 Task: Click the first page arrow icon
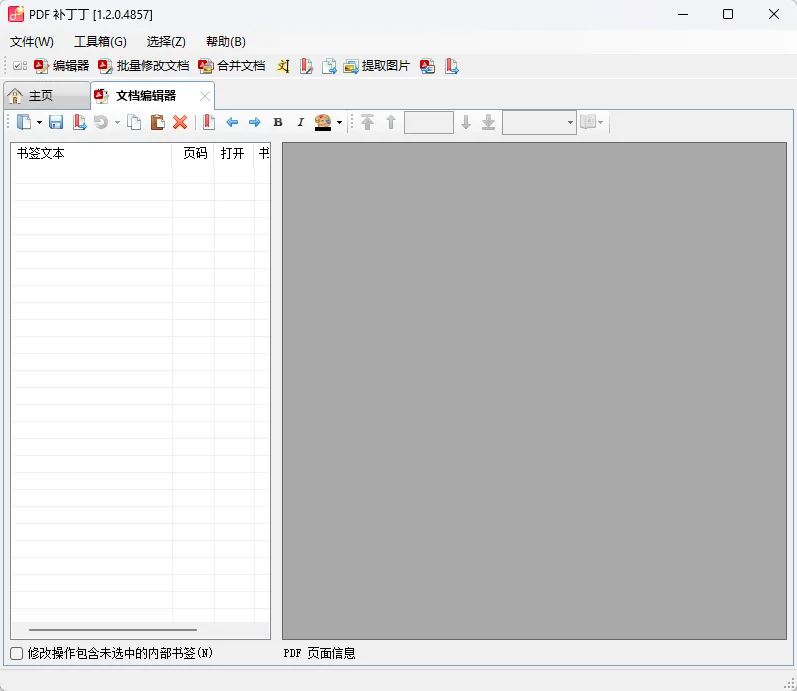367,122
